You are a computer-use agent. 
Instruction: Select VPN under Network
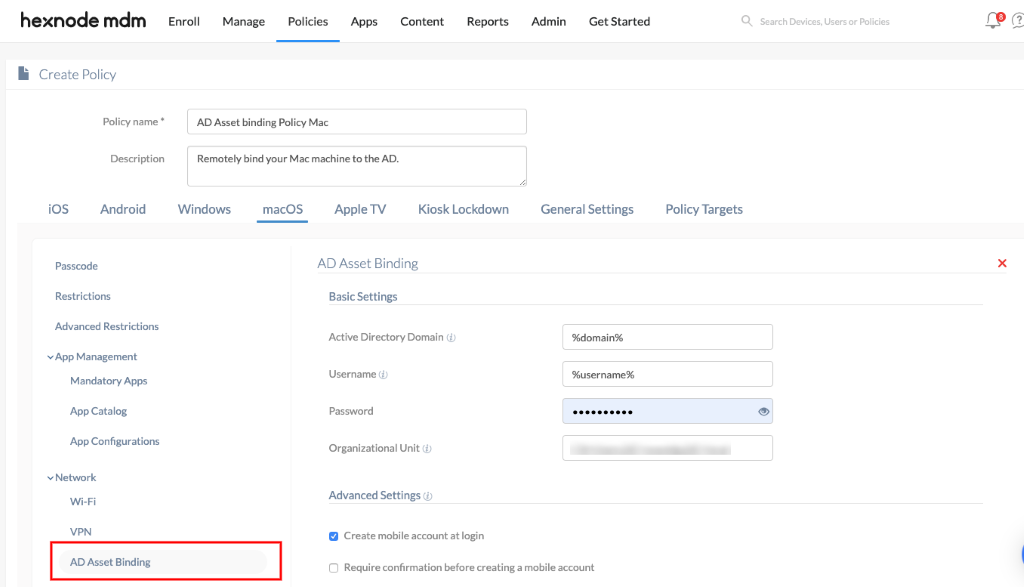(x=81, y=531)
